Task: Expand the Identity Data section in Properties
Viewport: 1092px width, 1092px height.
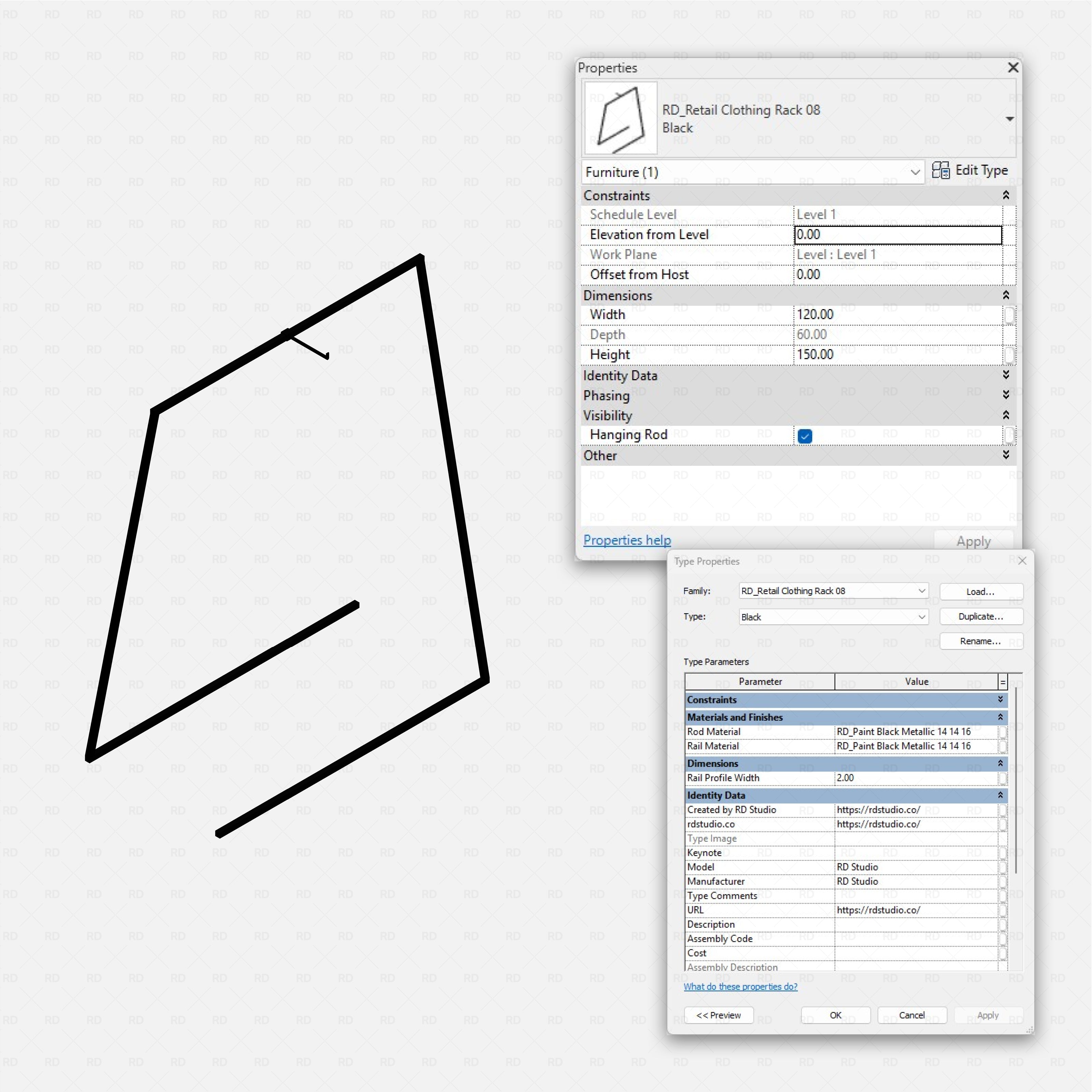Action: tap(1006, 375)
